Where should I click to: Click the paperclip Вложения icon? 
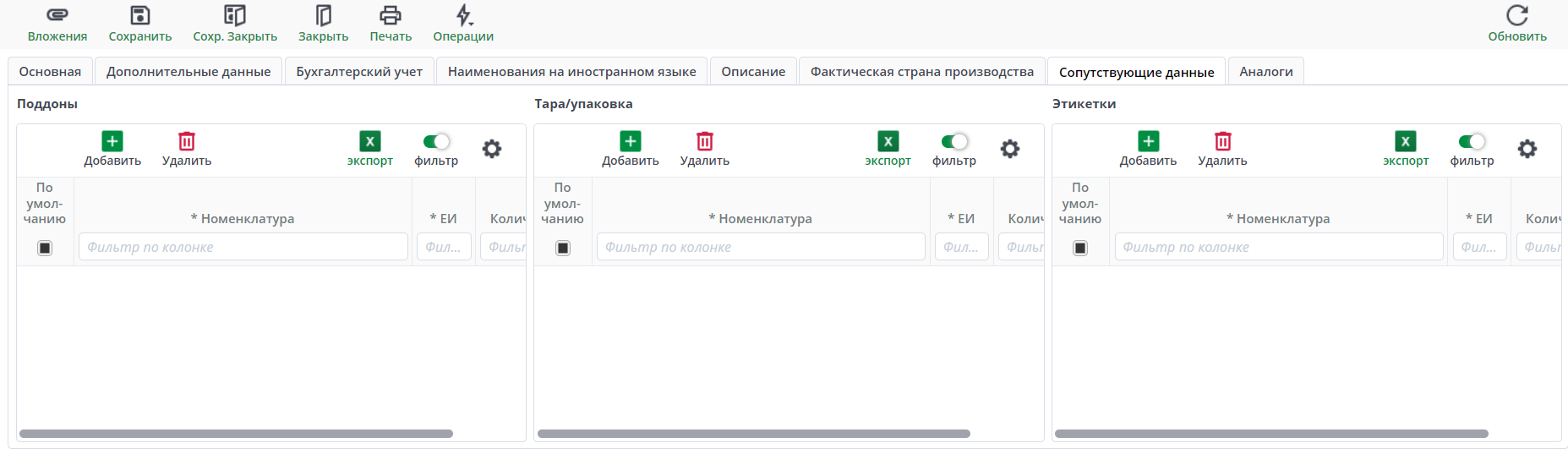tap(57, 15)
